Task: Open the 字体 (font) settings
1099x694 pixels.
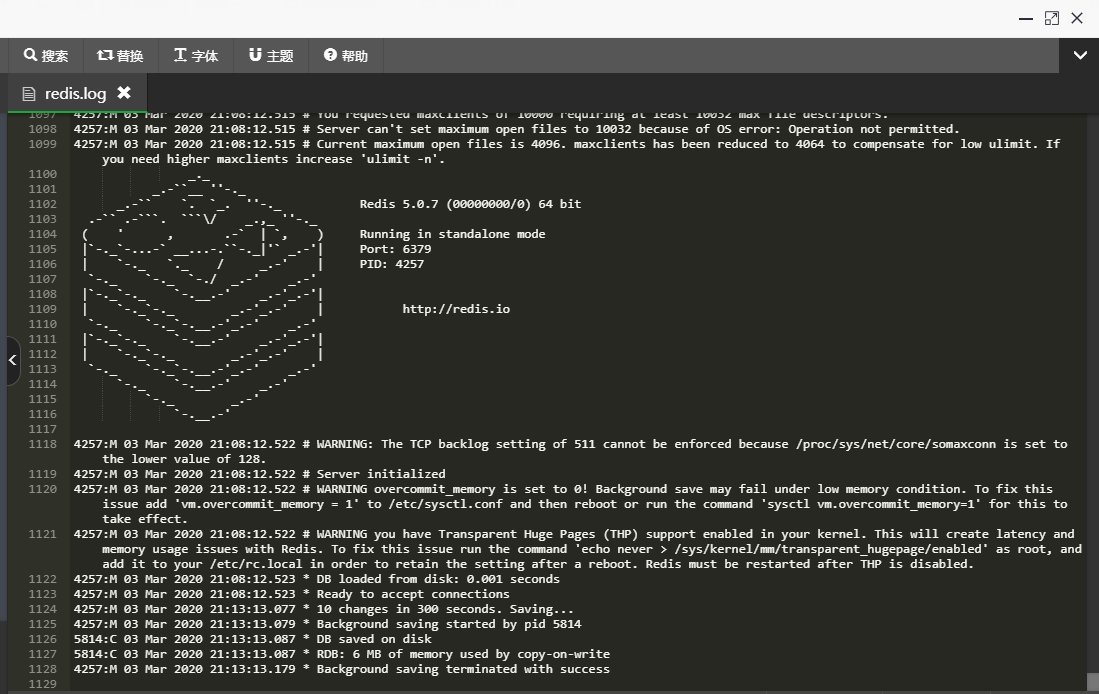Action: click(x=195, y=56)
